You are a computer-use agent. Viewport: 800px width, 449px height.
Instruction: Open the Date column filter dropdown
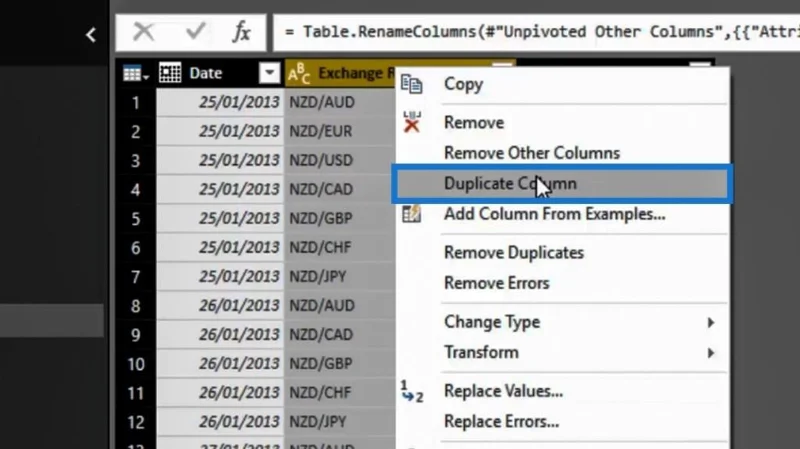tap(269, 73)
